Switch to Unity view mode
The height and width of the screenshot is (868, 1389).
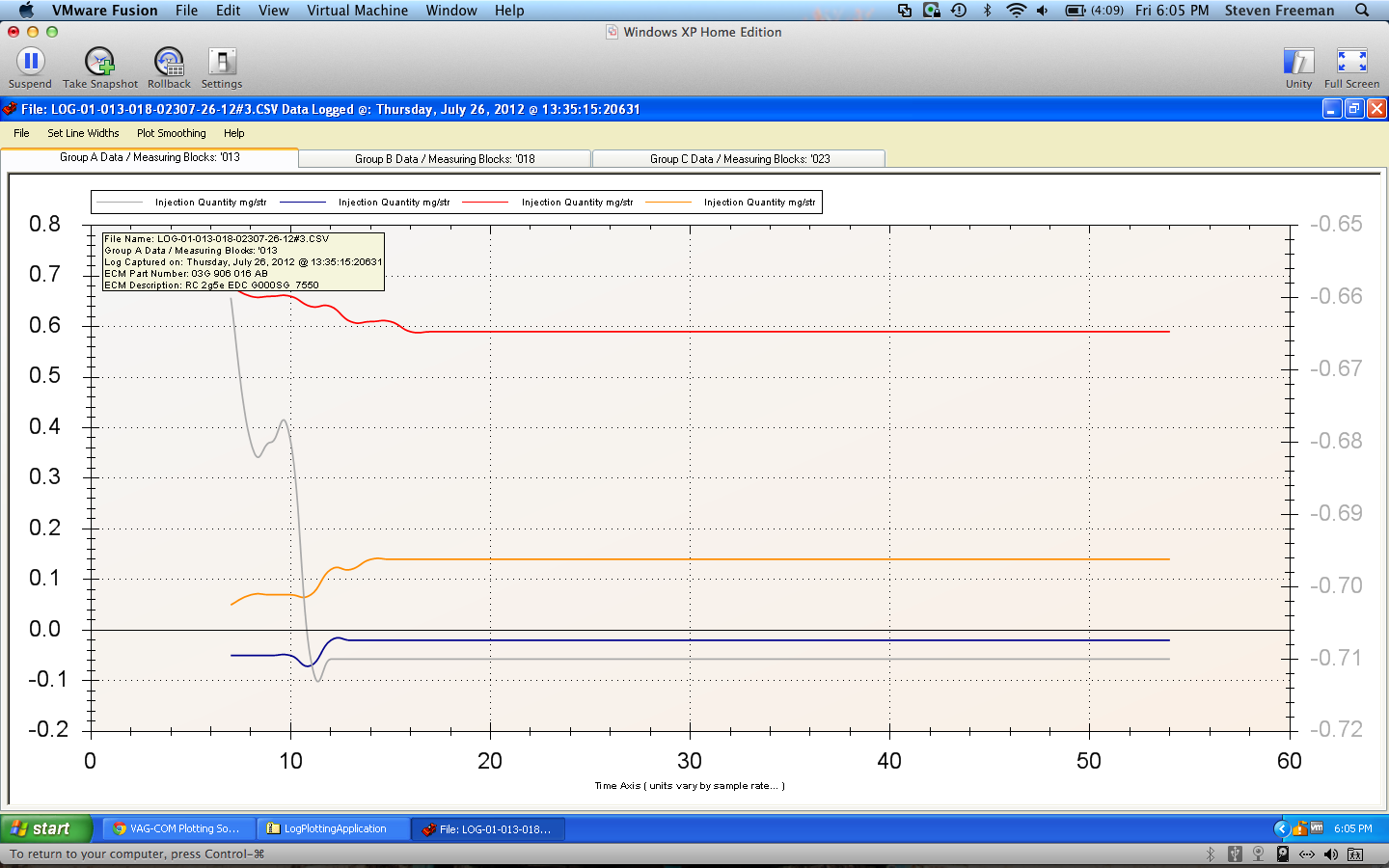point(1298,63)
